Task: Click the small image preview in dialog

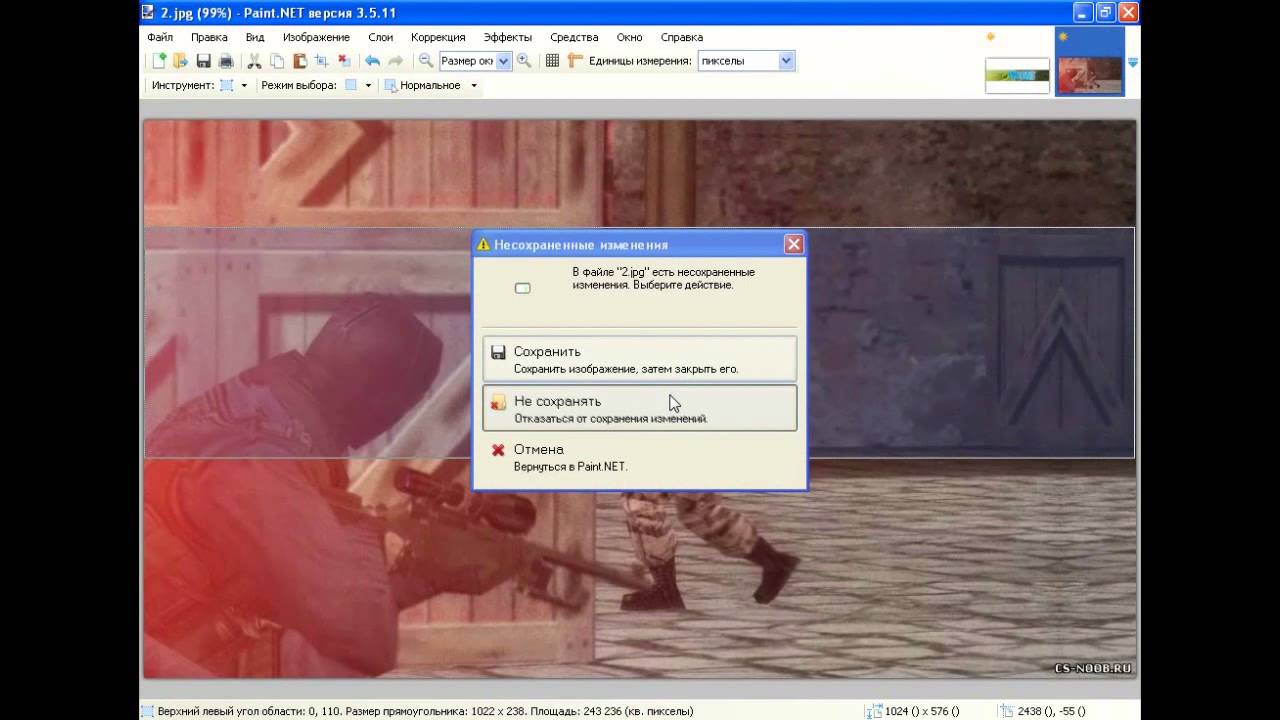Action: tap(522, 288)
